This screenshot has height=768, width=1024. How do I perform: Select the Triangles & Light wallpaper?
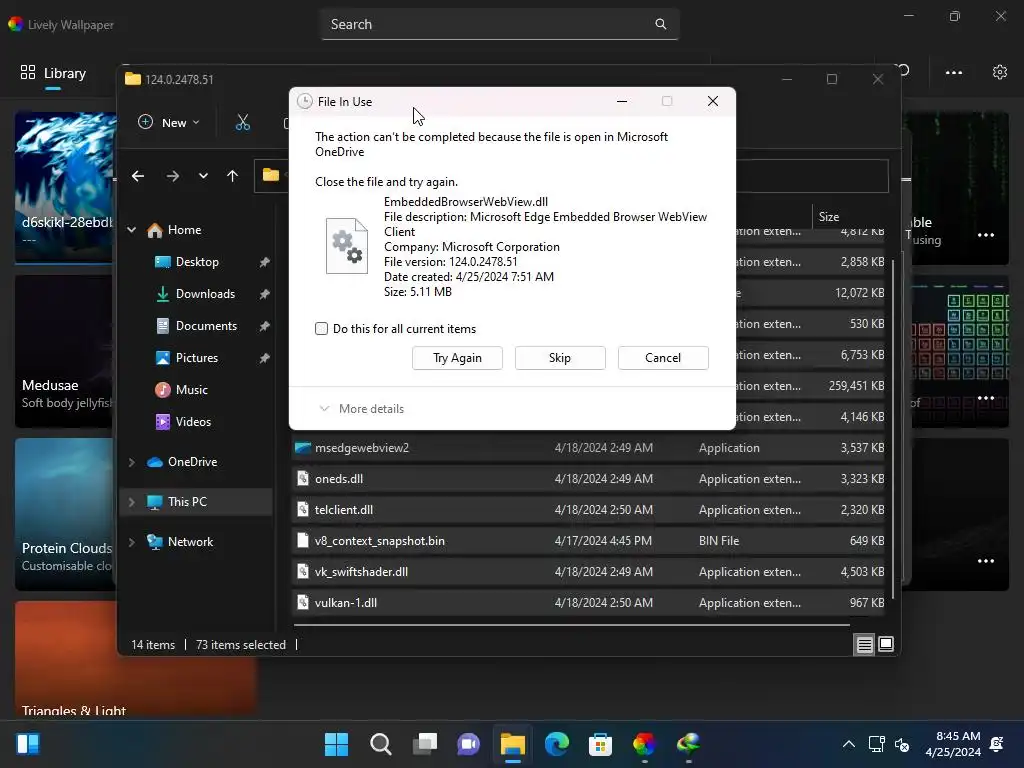136,658
